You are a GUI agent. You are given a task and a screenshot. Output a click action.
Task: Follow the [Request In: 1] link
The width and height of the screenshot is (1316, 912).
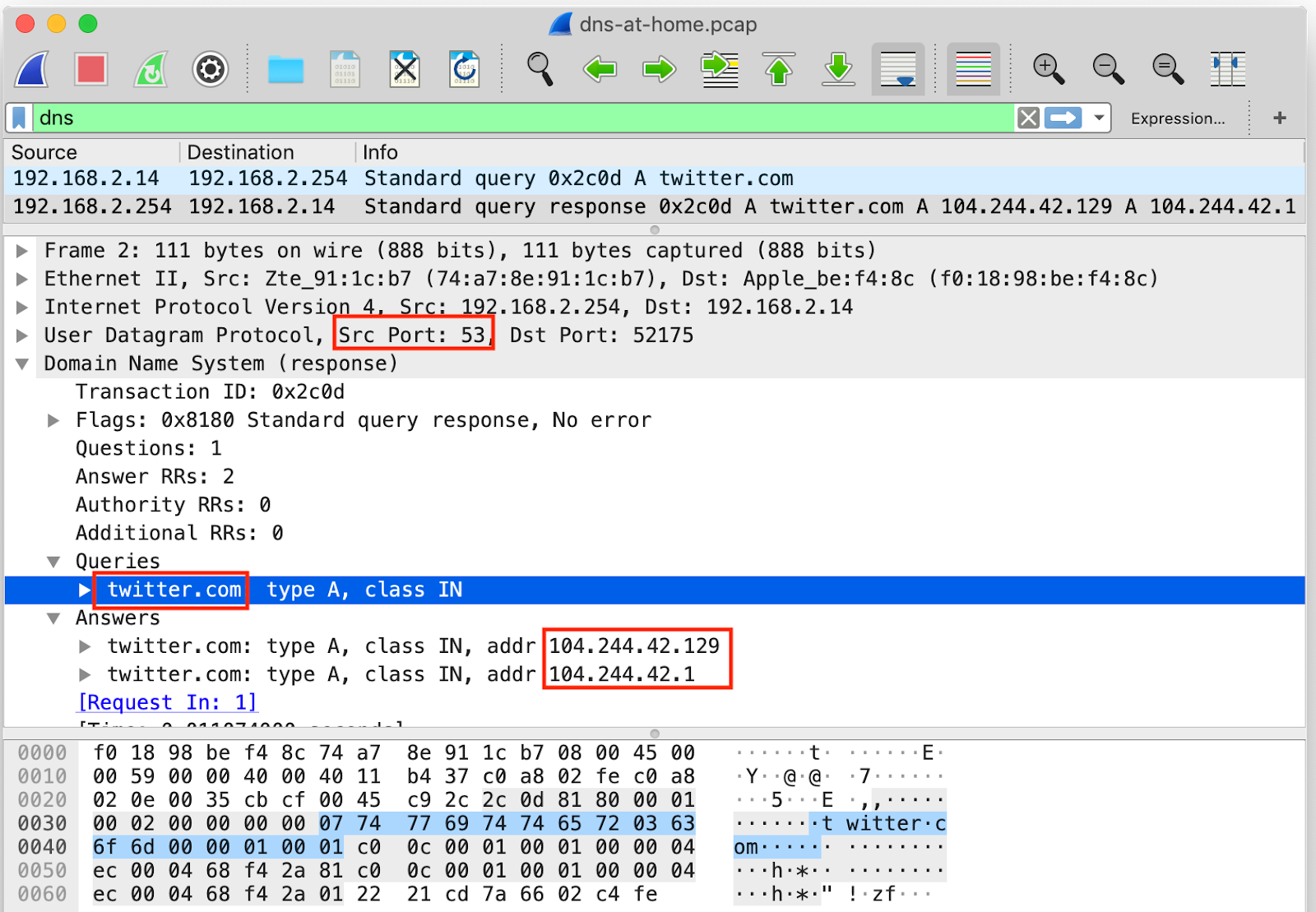pos(167,702)
